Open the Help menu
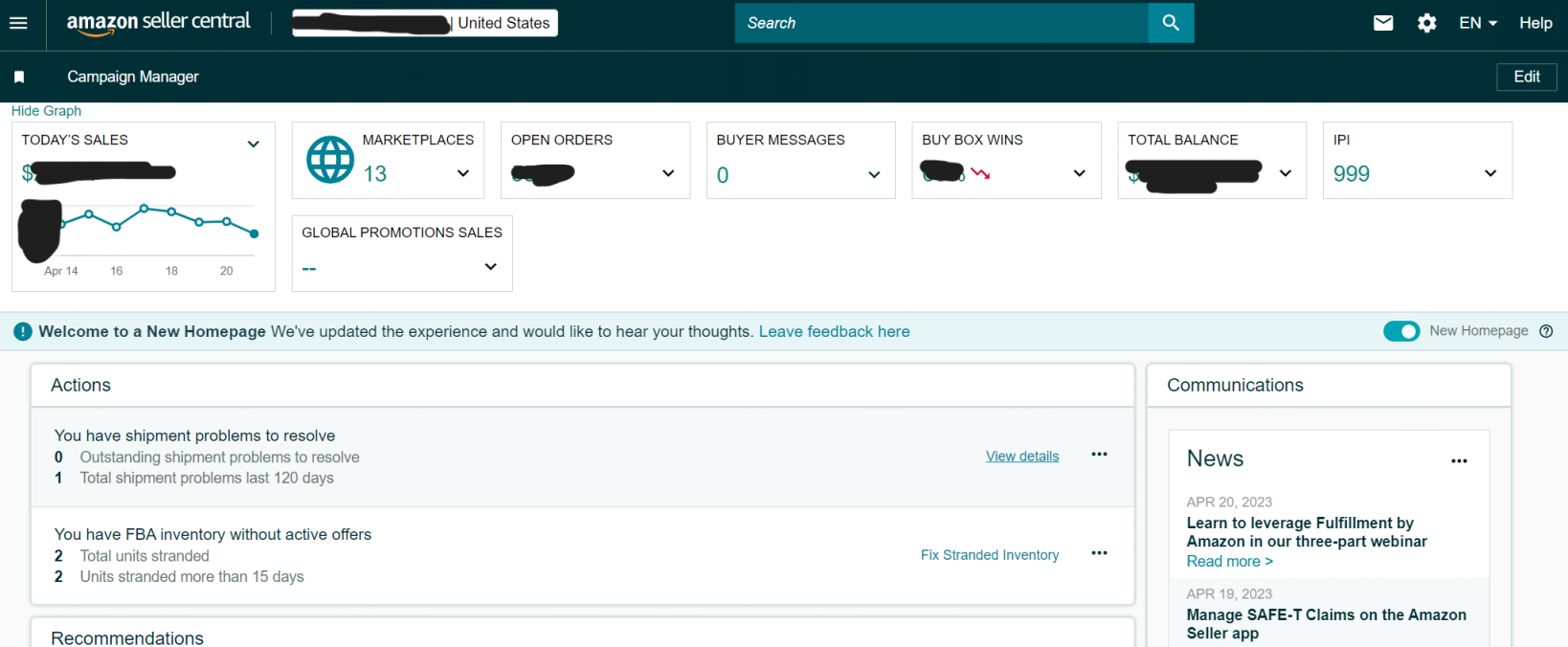 point(1535,23)
